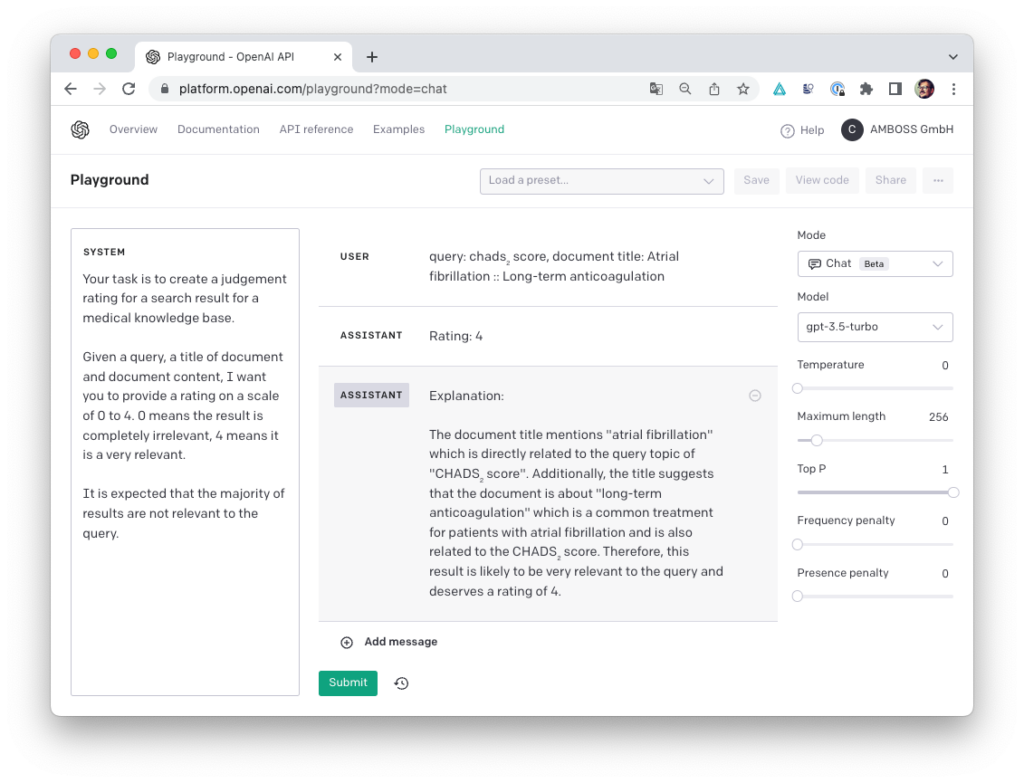Open a new browser tab
The height and width of the screenshot is (783, 1024).
click(x=372, y=57)
